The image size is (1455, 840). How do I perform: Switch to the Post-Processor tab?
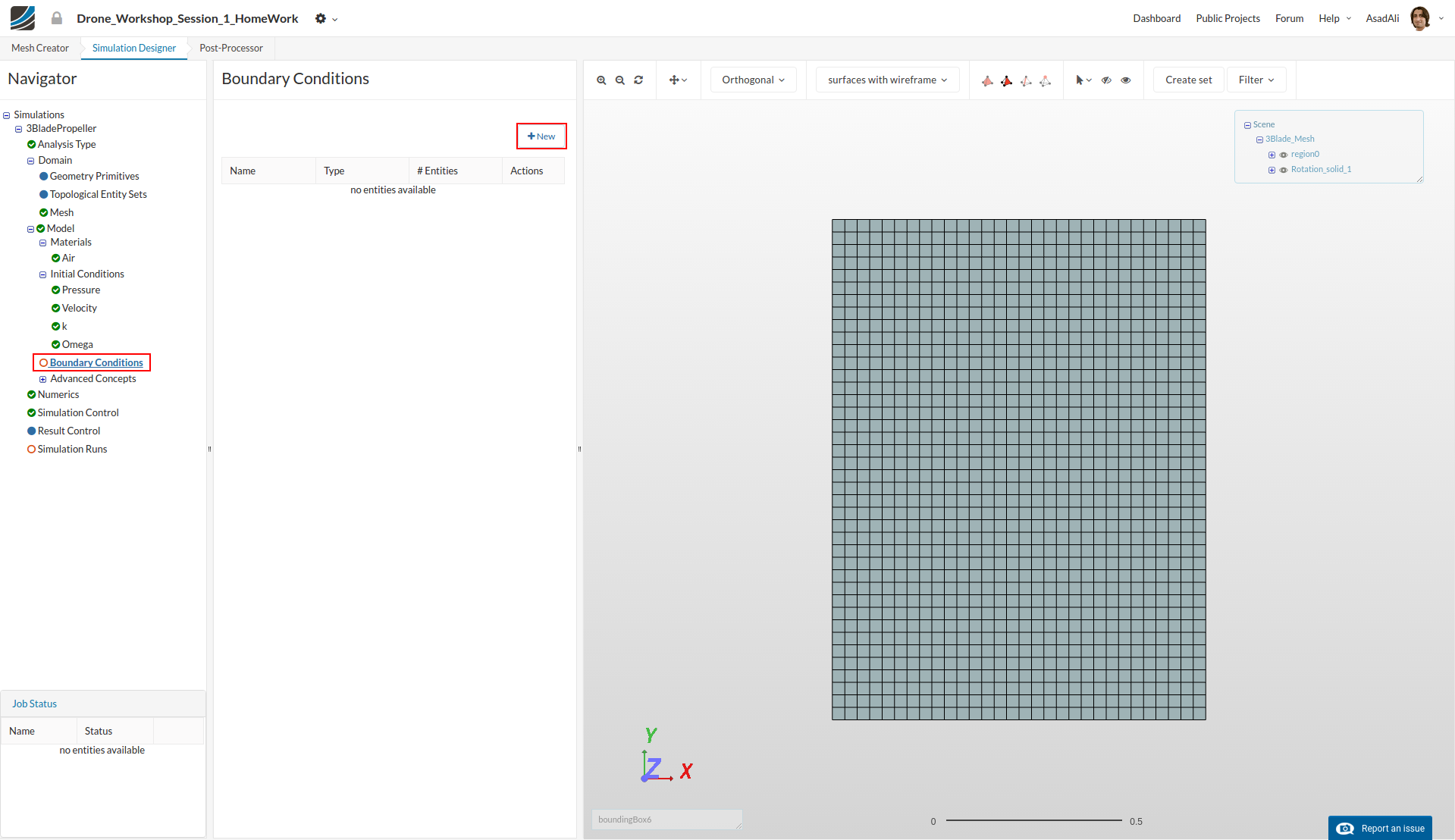(x=231, y=48)
